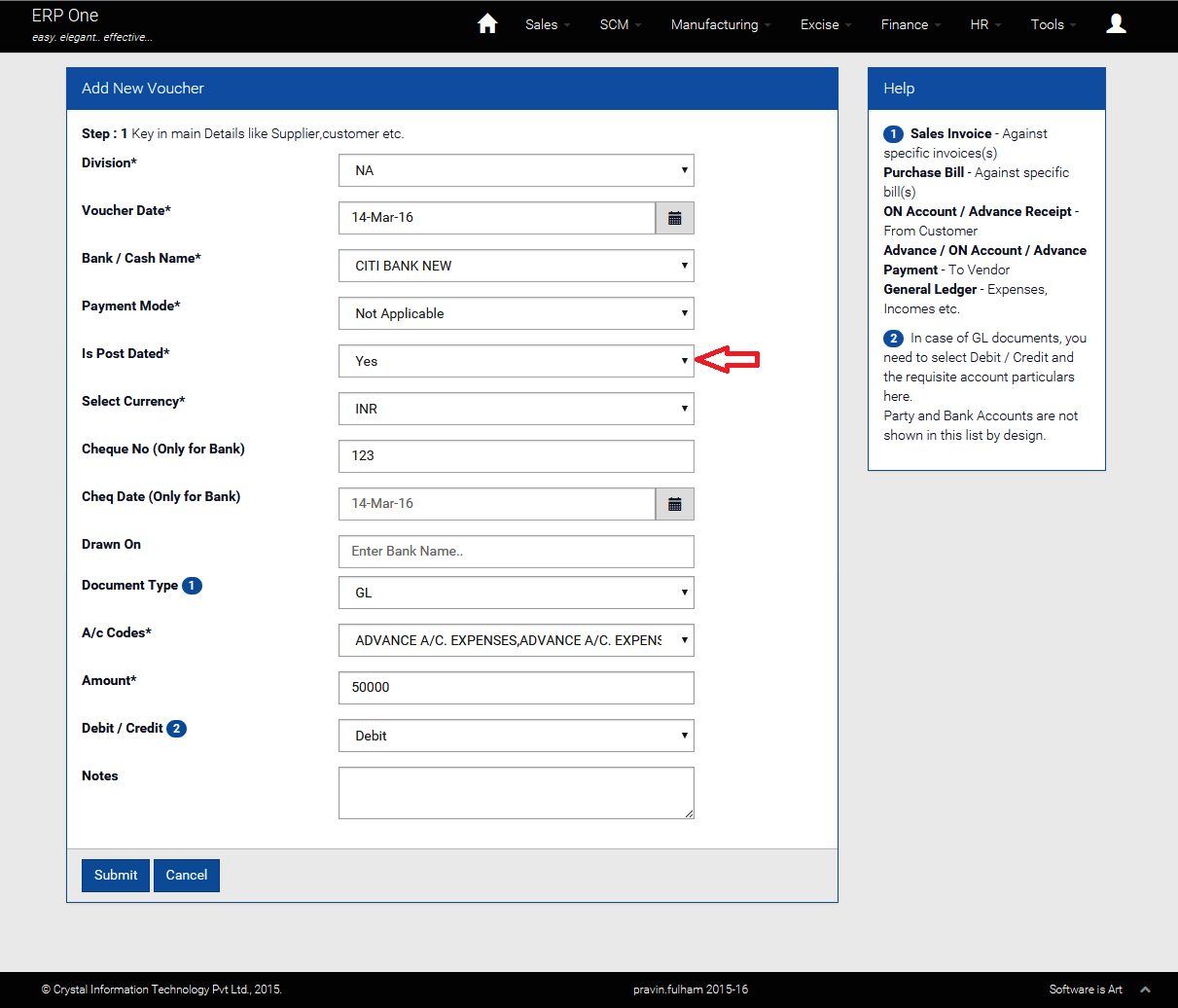
Task: Click the 'General Ledger' help text
Action: [930, 290]
